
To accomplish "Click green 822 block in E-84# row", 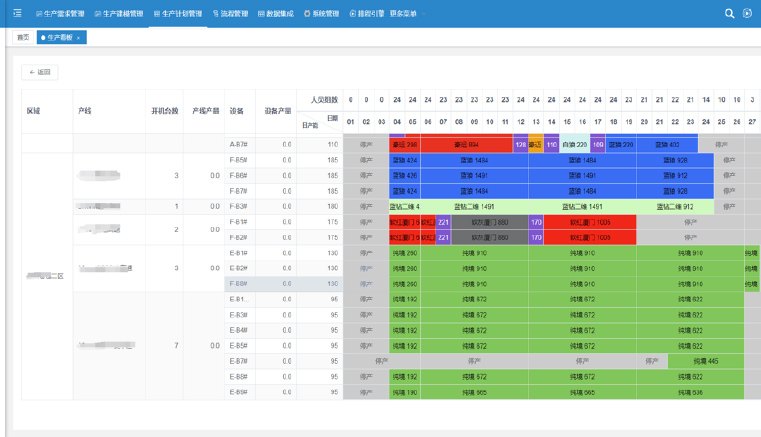I will pos(690,330).
